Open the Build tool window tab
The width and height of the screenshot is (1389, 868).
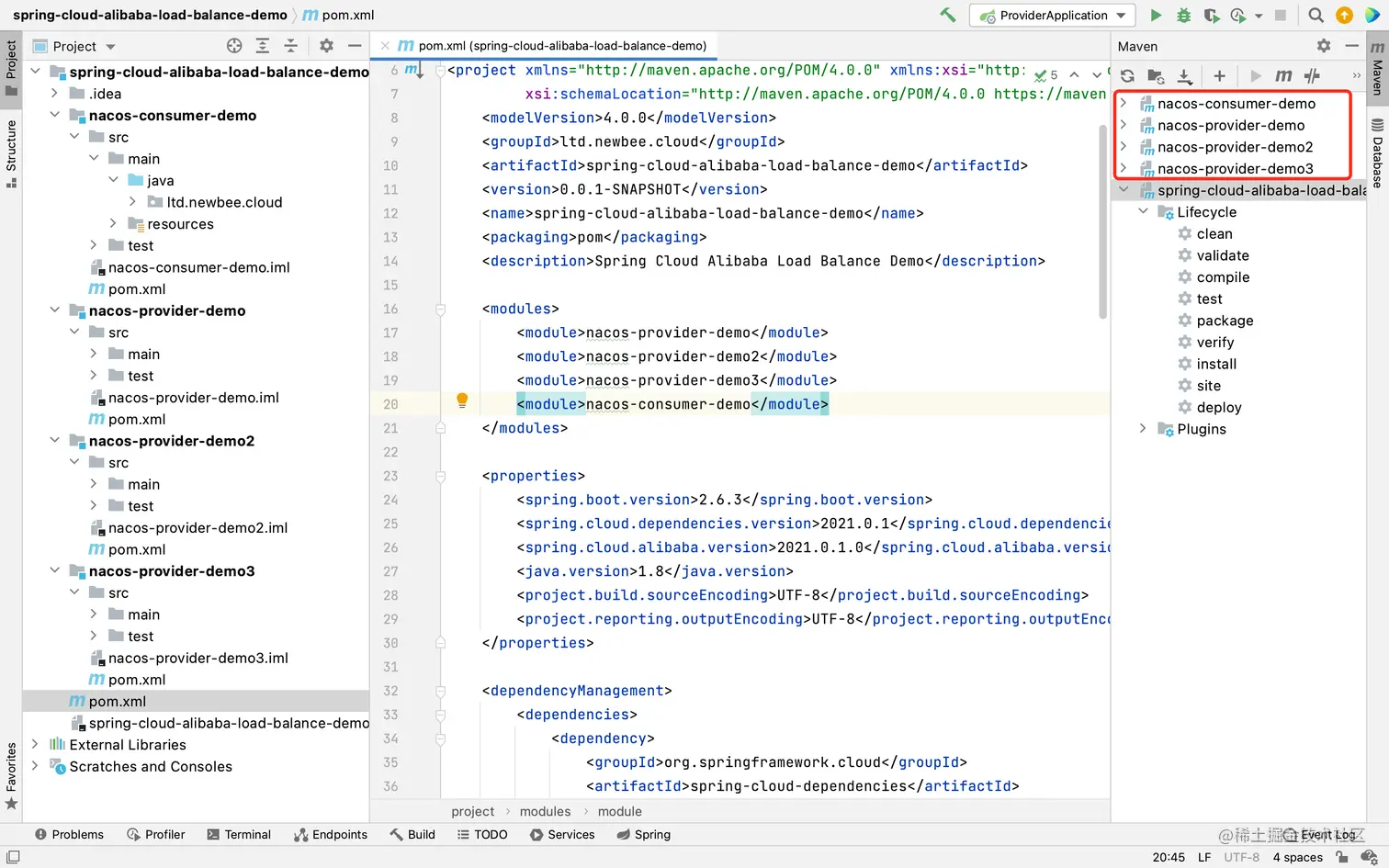point(412,834)
